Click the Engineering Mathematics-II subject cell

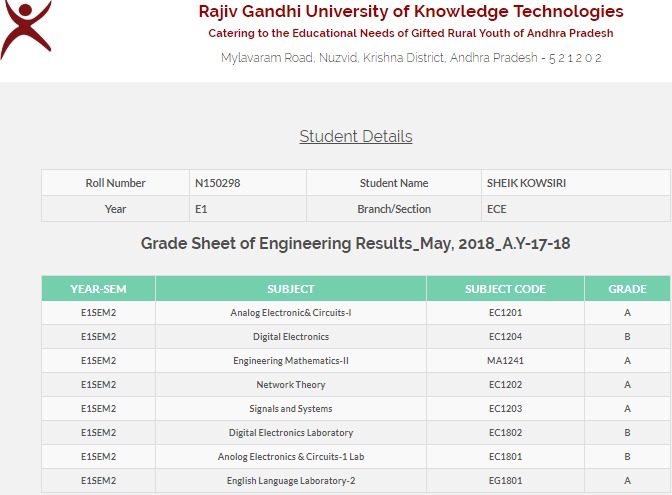coord(291,361)
